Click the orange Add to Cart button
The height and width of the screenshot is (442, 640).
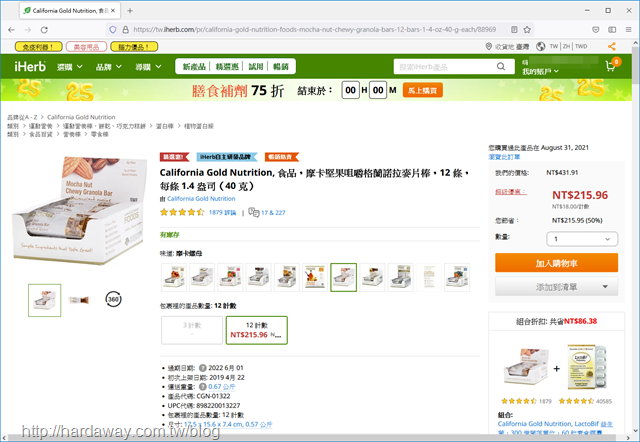click(556, 263)
